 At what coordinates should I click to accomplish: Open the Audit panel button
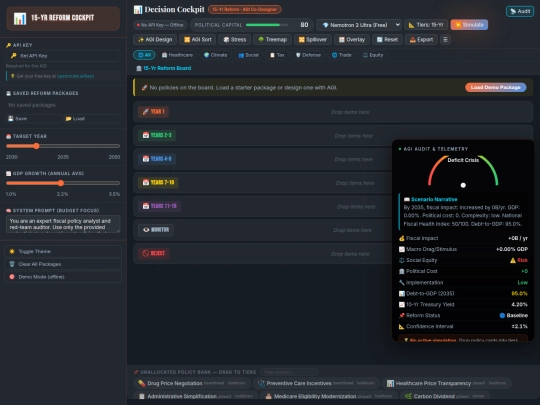click(520, 11)
